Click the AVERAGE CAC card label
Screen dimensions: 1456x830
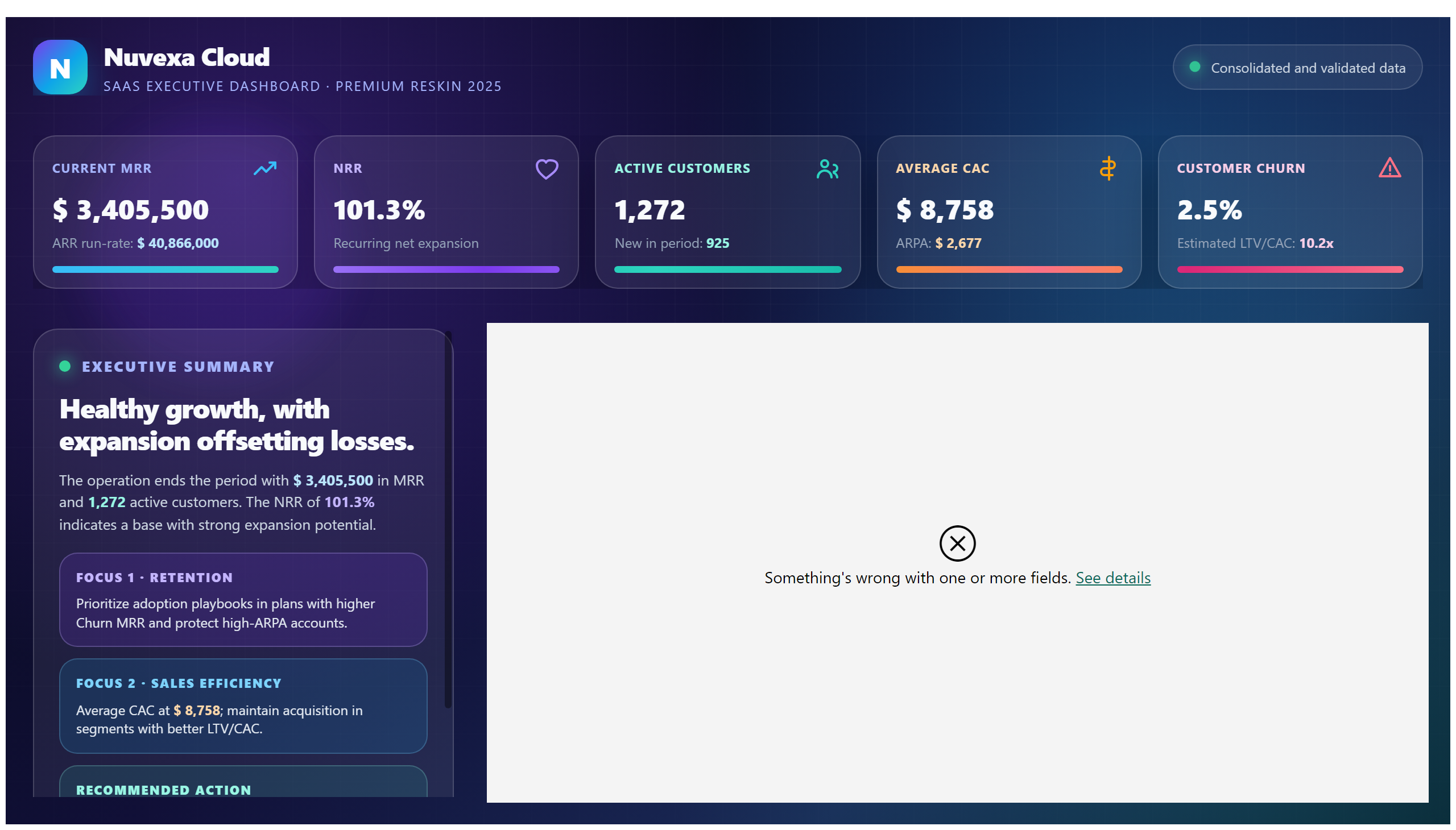943,168
